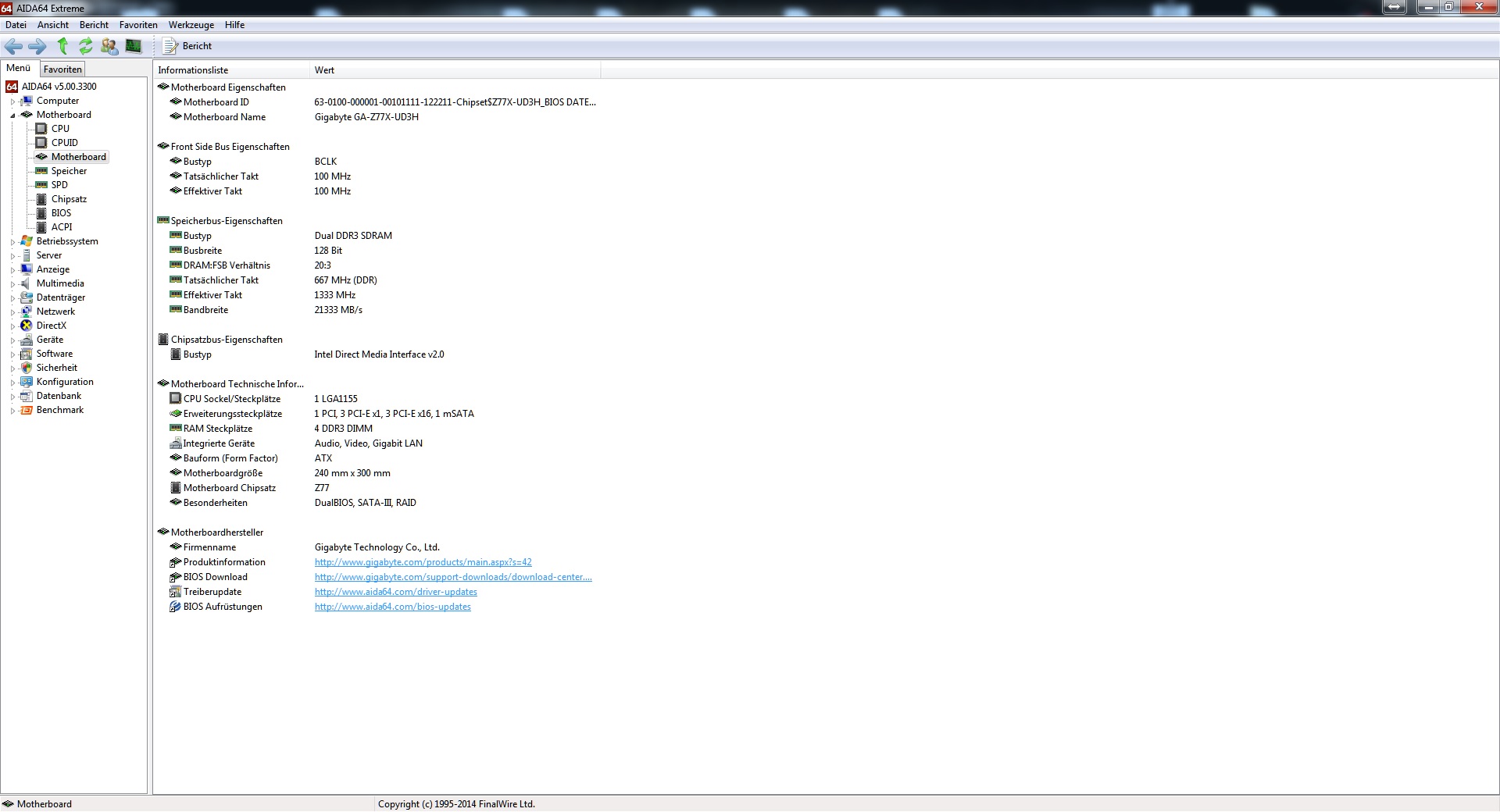Click the Multimedia tree icon

[27, 283]
